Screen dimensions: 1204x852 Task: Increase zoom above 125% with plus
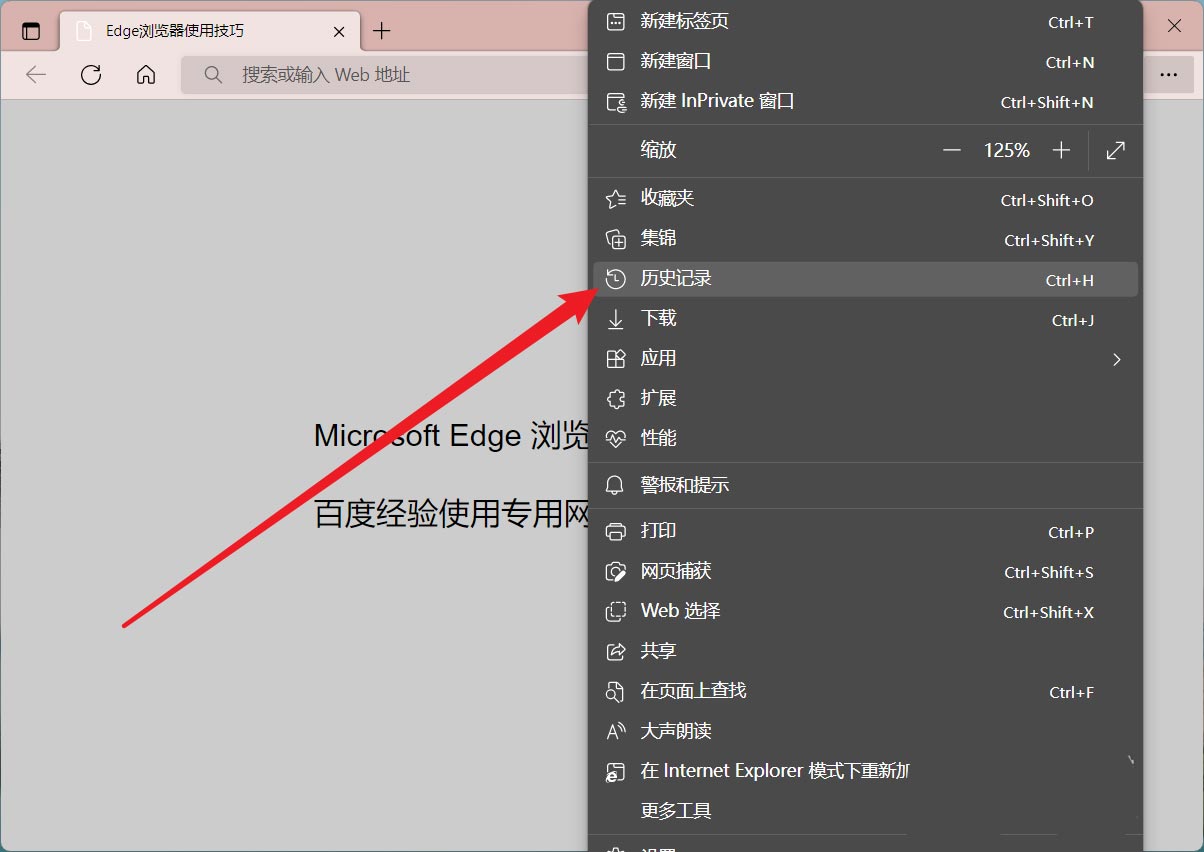[x=1062, y=150]
